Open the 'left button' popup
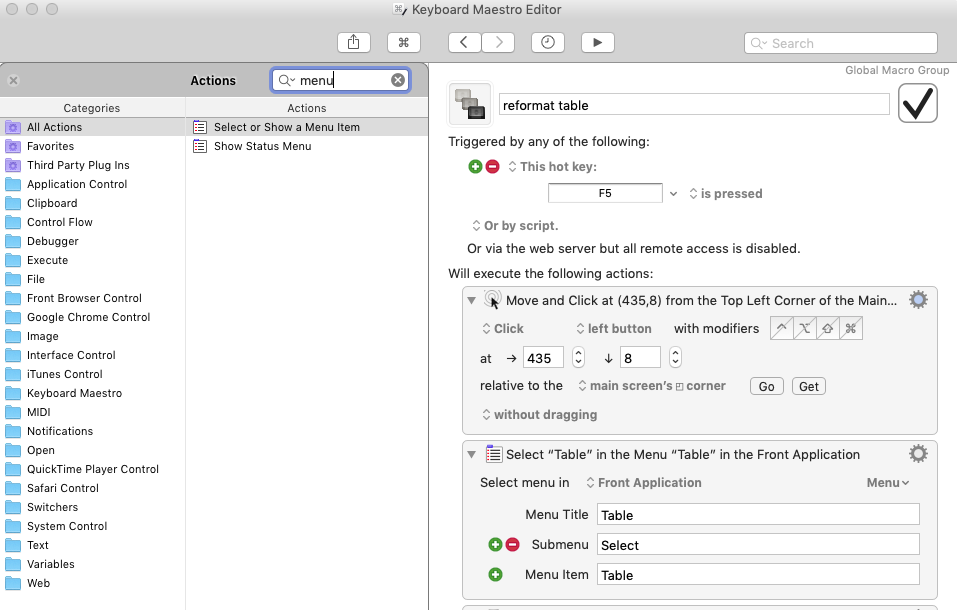This screenshot has height=610, width=957. click(x=614, y=329)
